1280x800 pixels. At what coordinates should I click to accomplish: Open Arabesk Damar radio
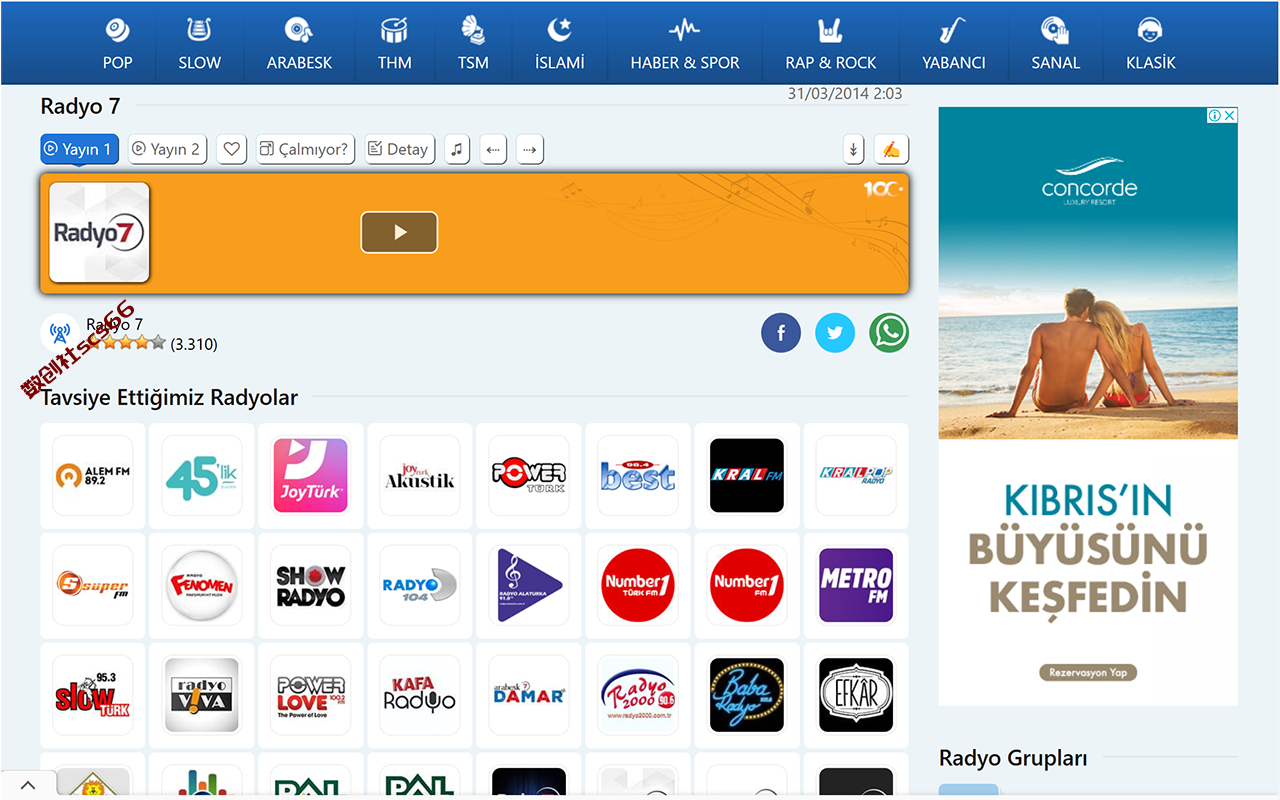(529, 695)
